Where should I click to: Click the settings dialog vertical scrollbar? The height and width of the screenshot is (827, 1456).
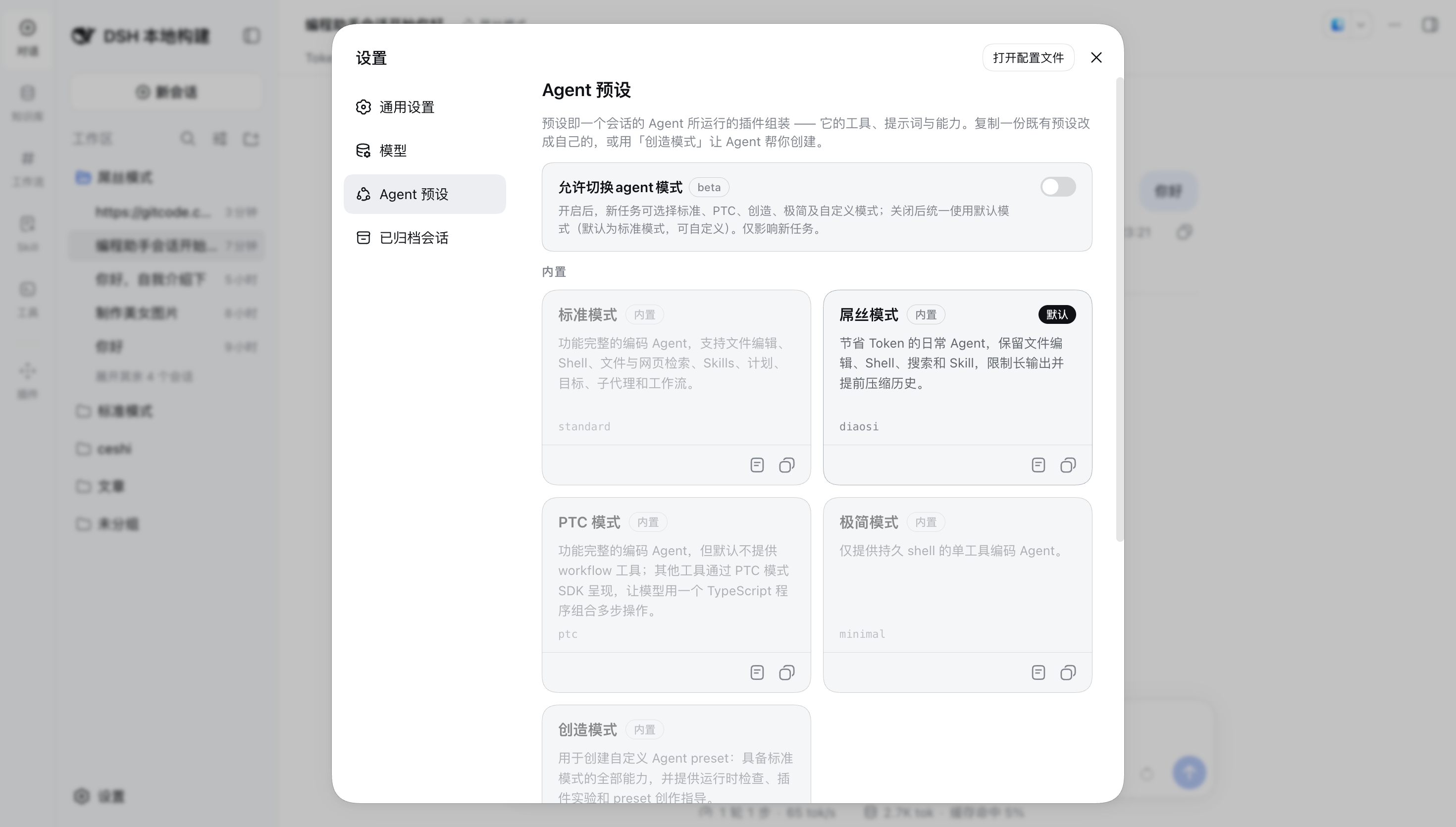tap(1119, 310)
